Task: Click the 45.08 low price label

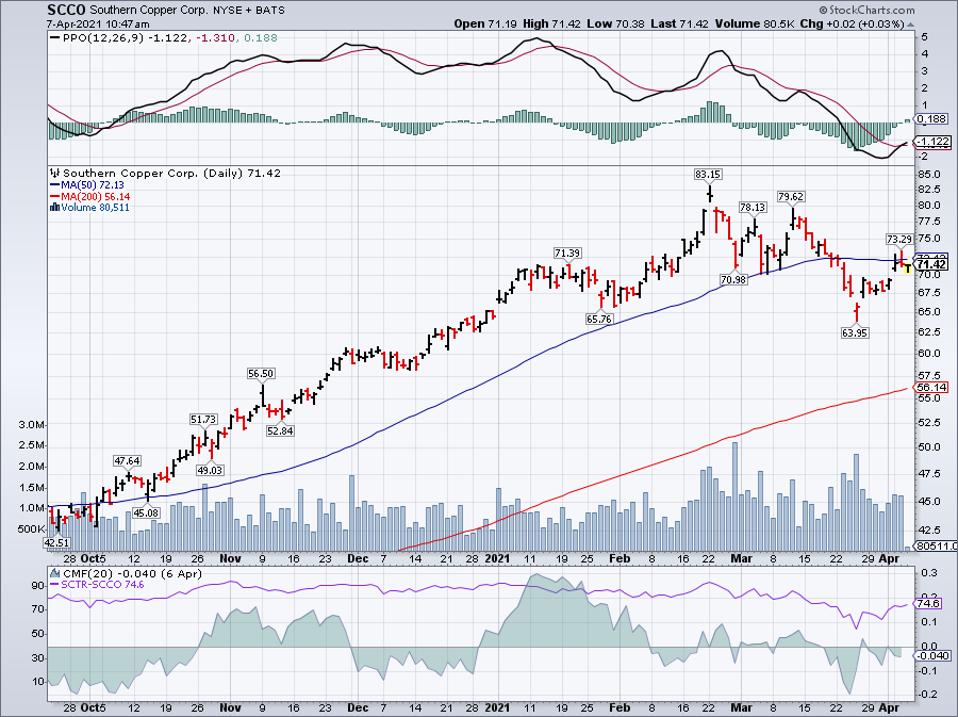Action: coord(146,513)
